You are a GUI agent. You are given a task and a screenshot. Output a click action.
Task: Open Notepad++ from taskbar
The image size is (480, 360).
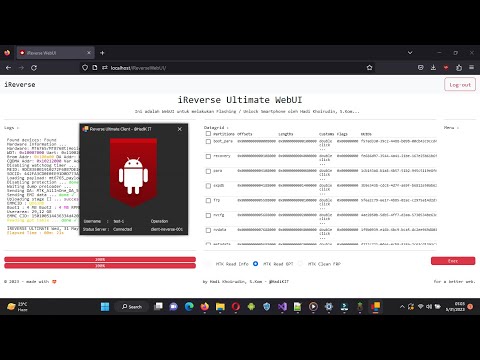coord(297,306)
